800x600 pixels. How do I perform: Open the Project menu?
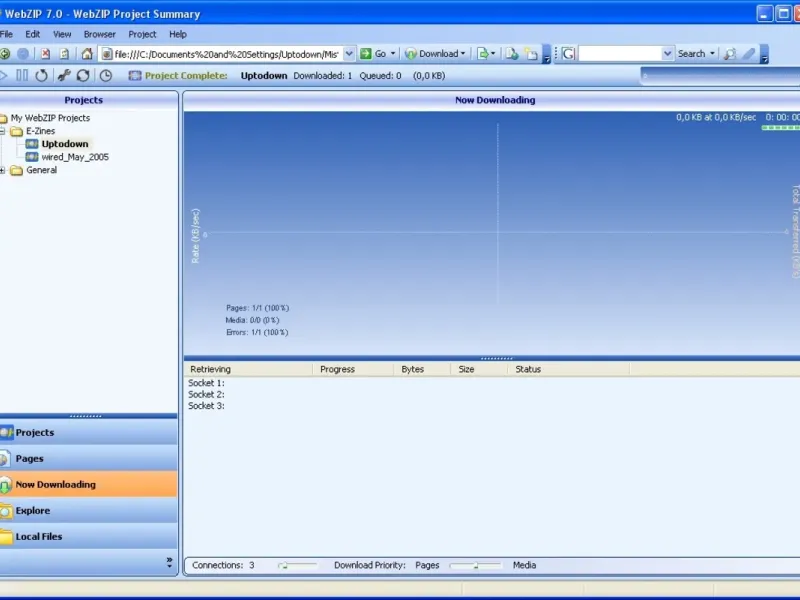142,34
